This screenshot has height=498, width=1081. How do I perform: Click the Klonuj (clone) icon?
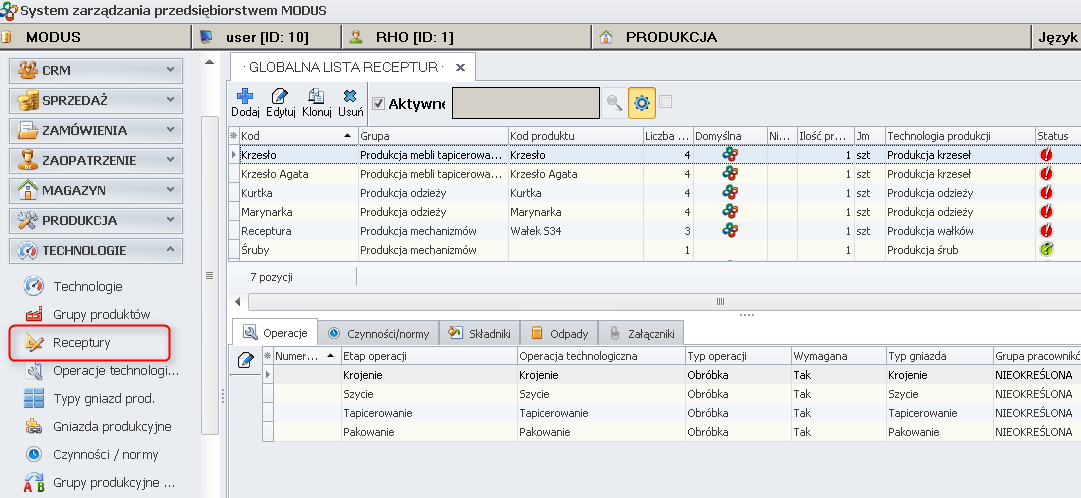click(x=316, y=96)
